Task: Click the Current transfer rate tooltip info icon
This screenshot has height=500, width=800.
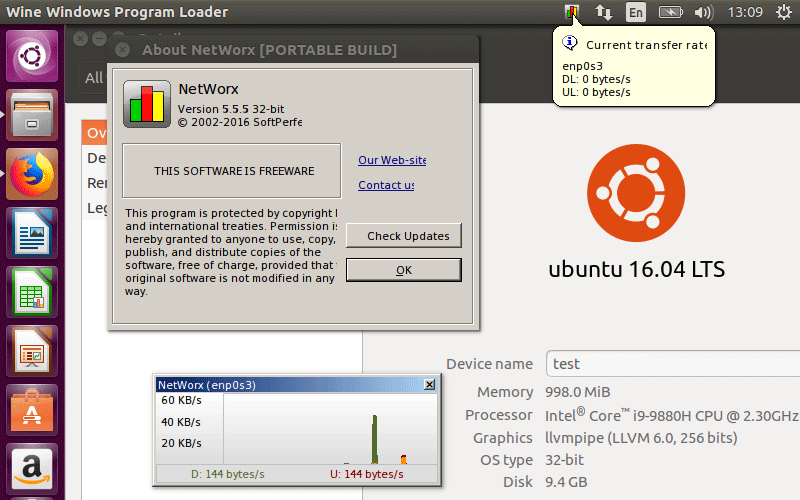Action: pos(569,43)
